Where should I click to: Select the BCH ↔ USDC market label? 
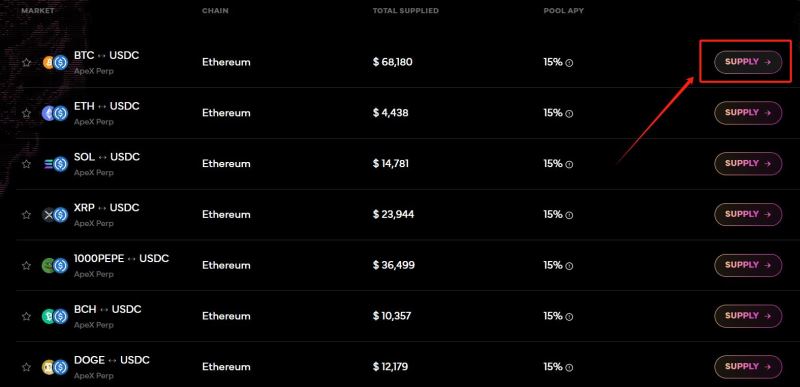click(x=108, y=309)
